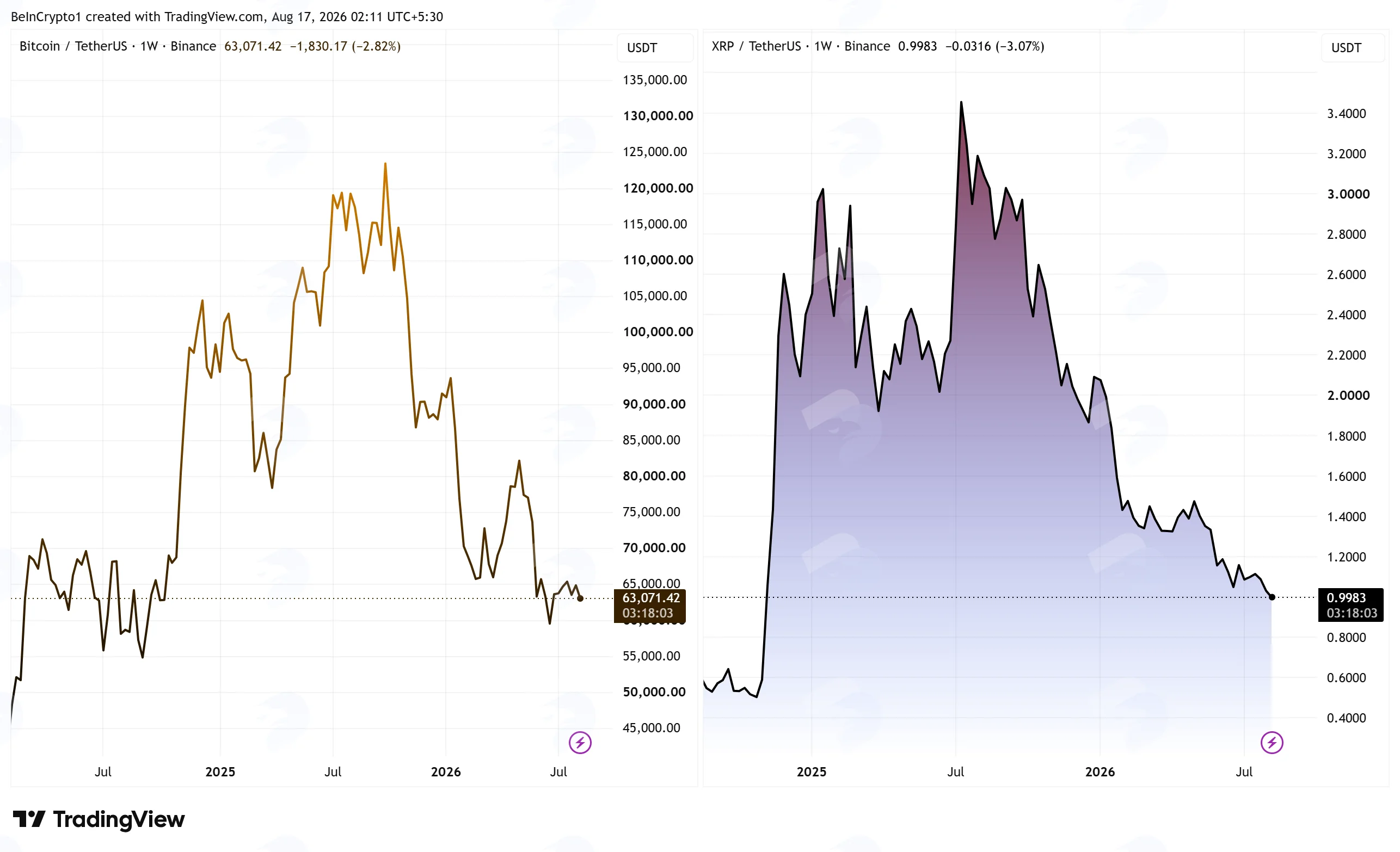Click the XRP peak near 3.4000

[x=961, y=102]
